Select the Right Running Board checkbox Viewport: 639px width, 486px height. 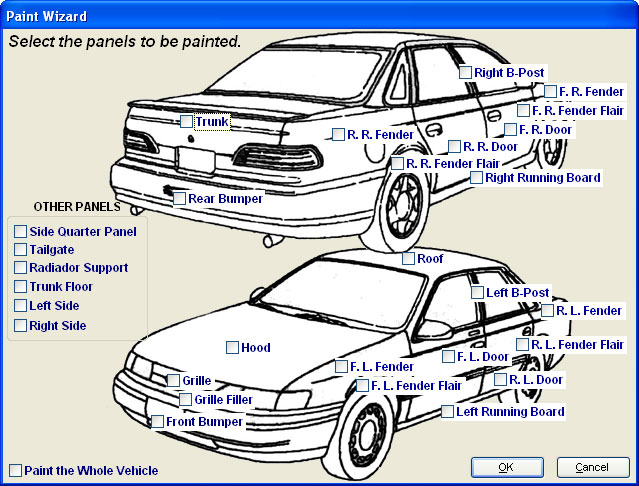pyautogui.click(x=476, y=178)
